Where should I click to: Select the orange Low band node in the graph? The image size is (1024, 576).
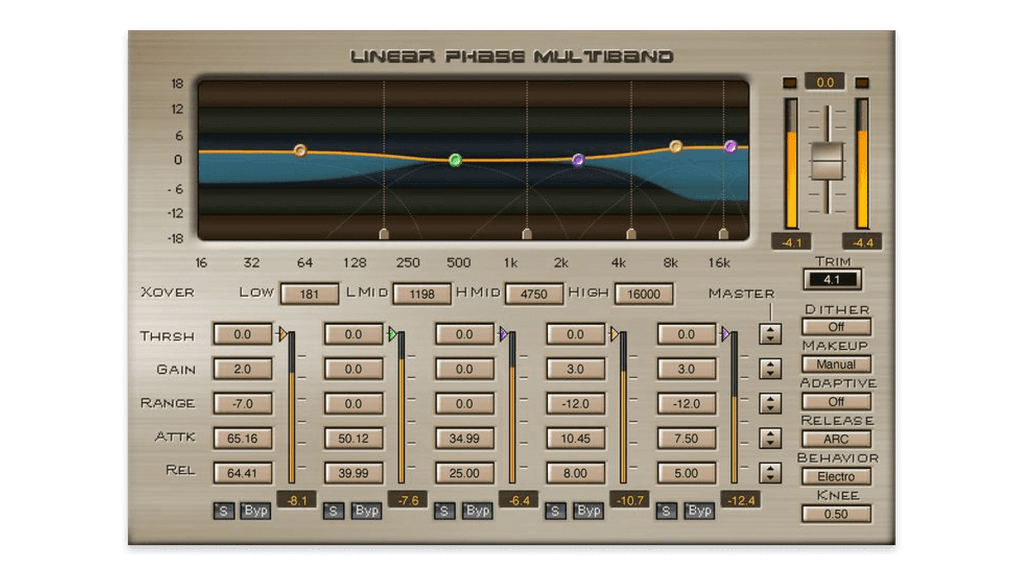click(299, 150)
